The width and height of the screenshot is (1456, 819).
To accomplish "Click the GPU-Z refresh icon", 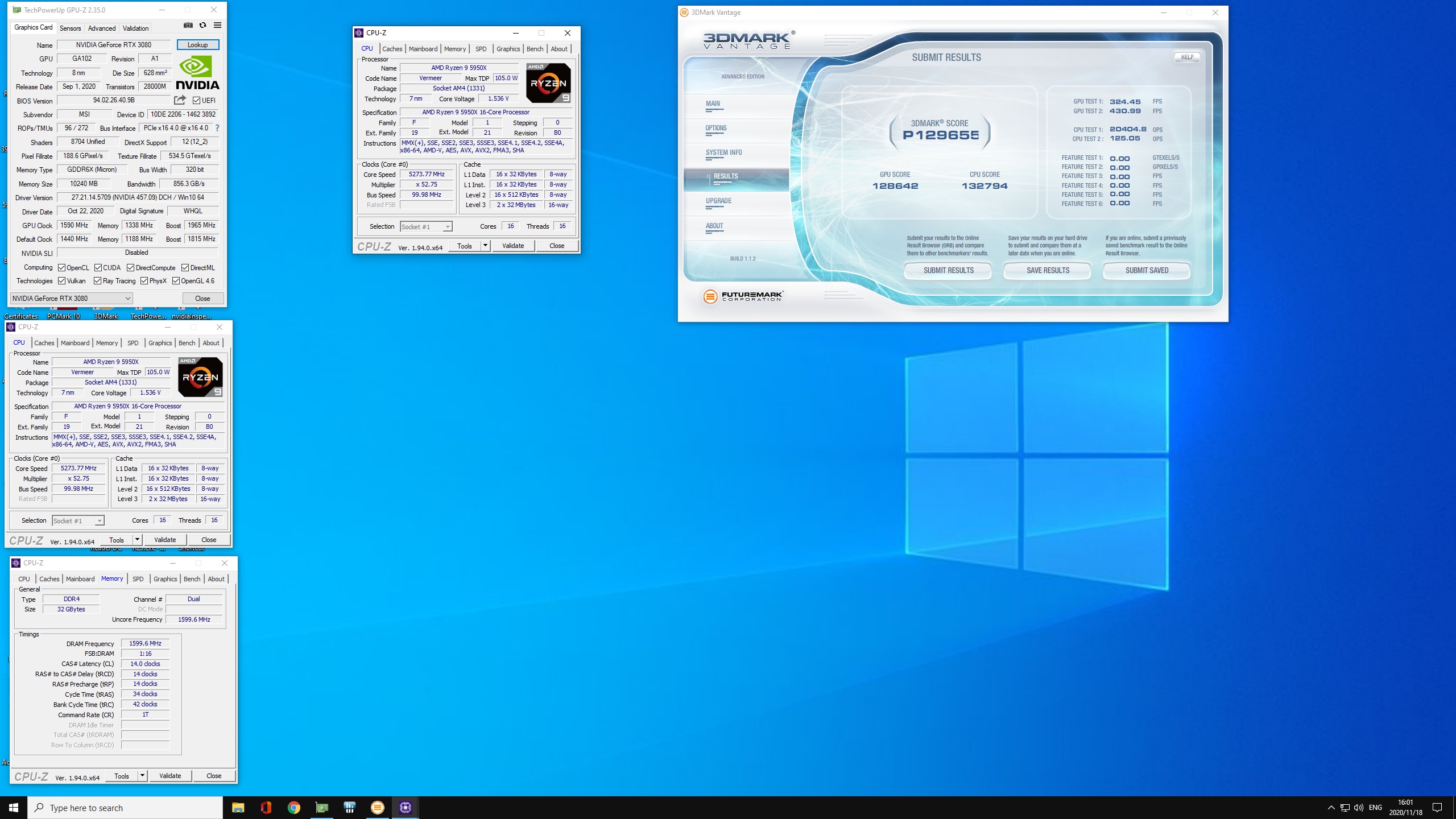I will click(202, 25).
